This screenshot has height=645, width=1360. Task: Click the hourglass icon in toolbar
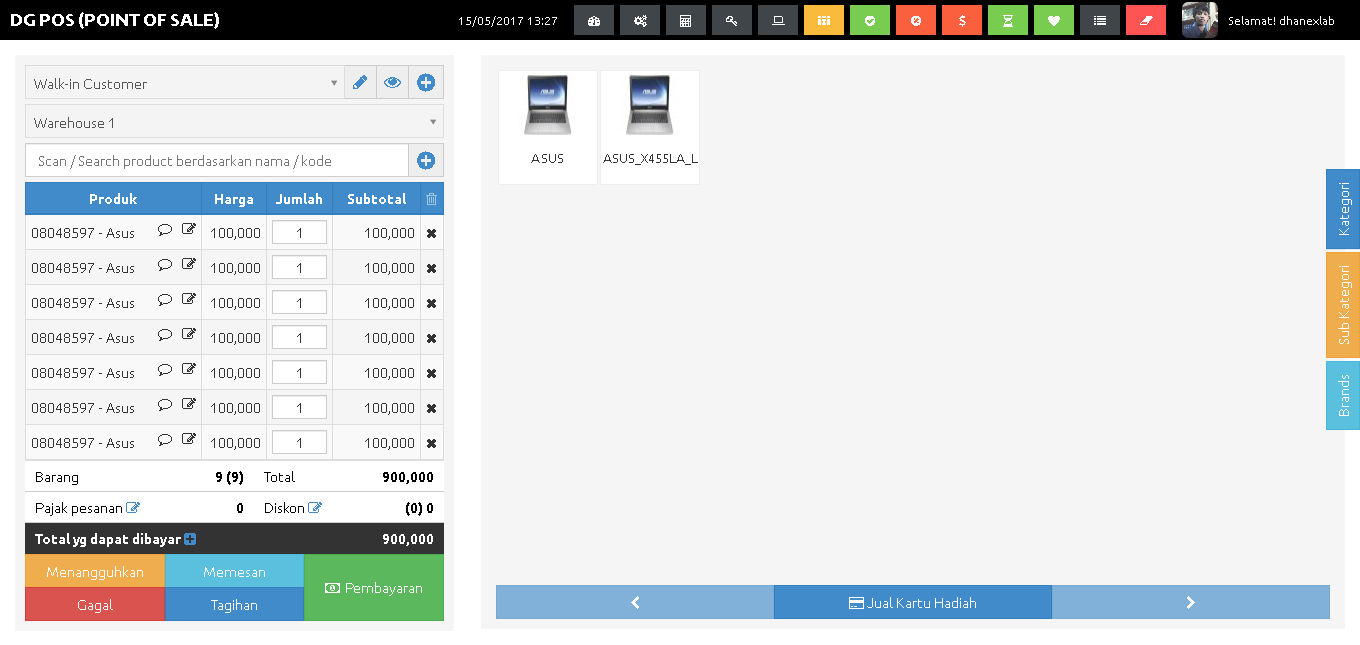(x=1008, y=20)
